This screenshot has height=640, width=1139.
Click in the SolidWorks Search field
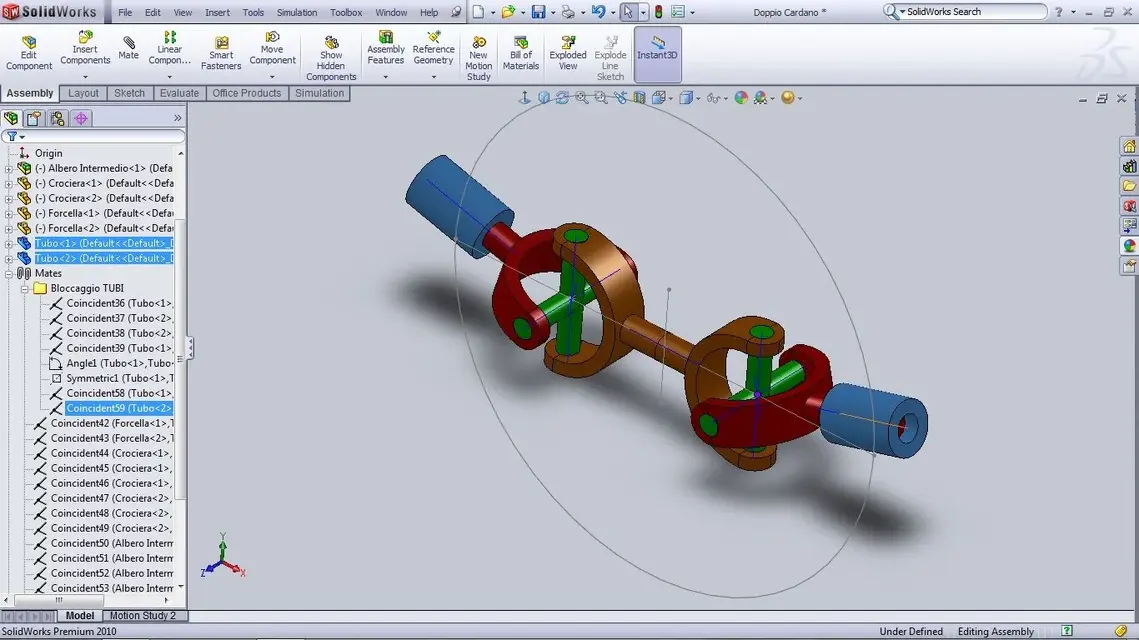coord(974,12)
